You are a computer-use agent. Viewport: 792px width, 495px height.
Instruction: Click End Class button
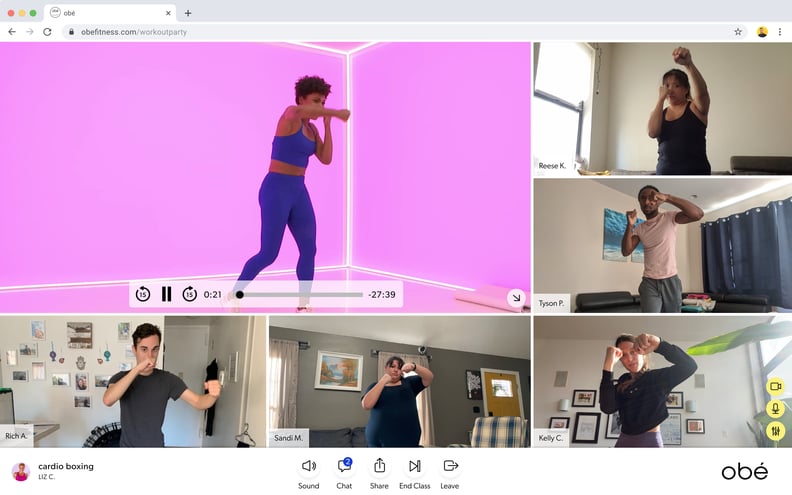[415, 473]
